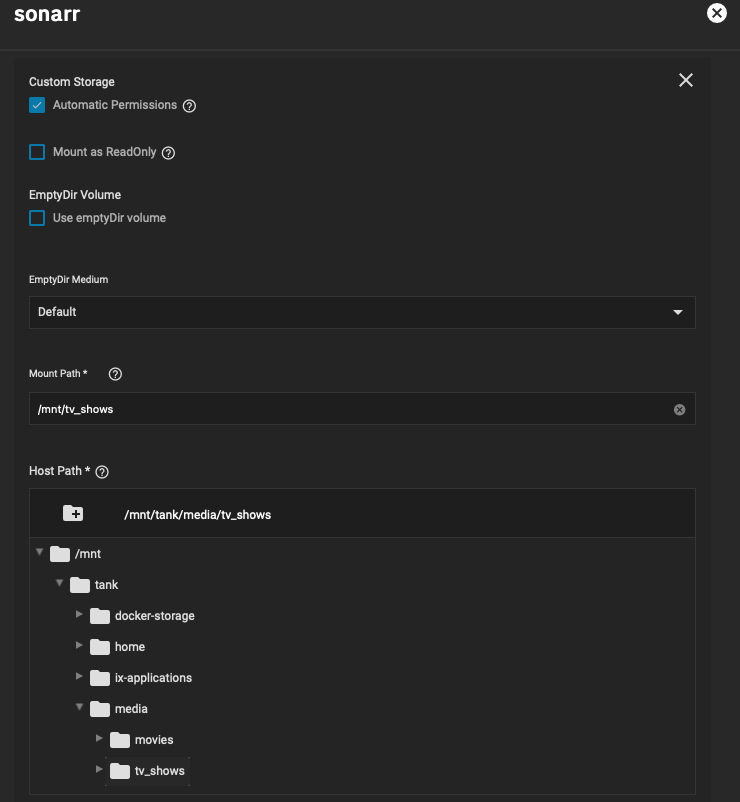Click help icon beside Mount as ReadOnly
Viewport: 740px width, 802px height.
click(168, 153)
